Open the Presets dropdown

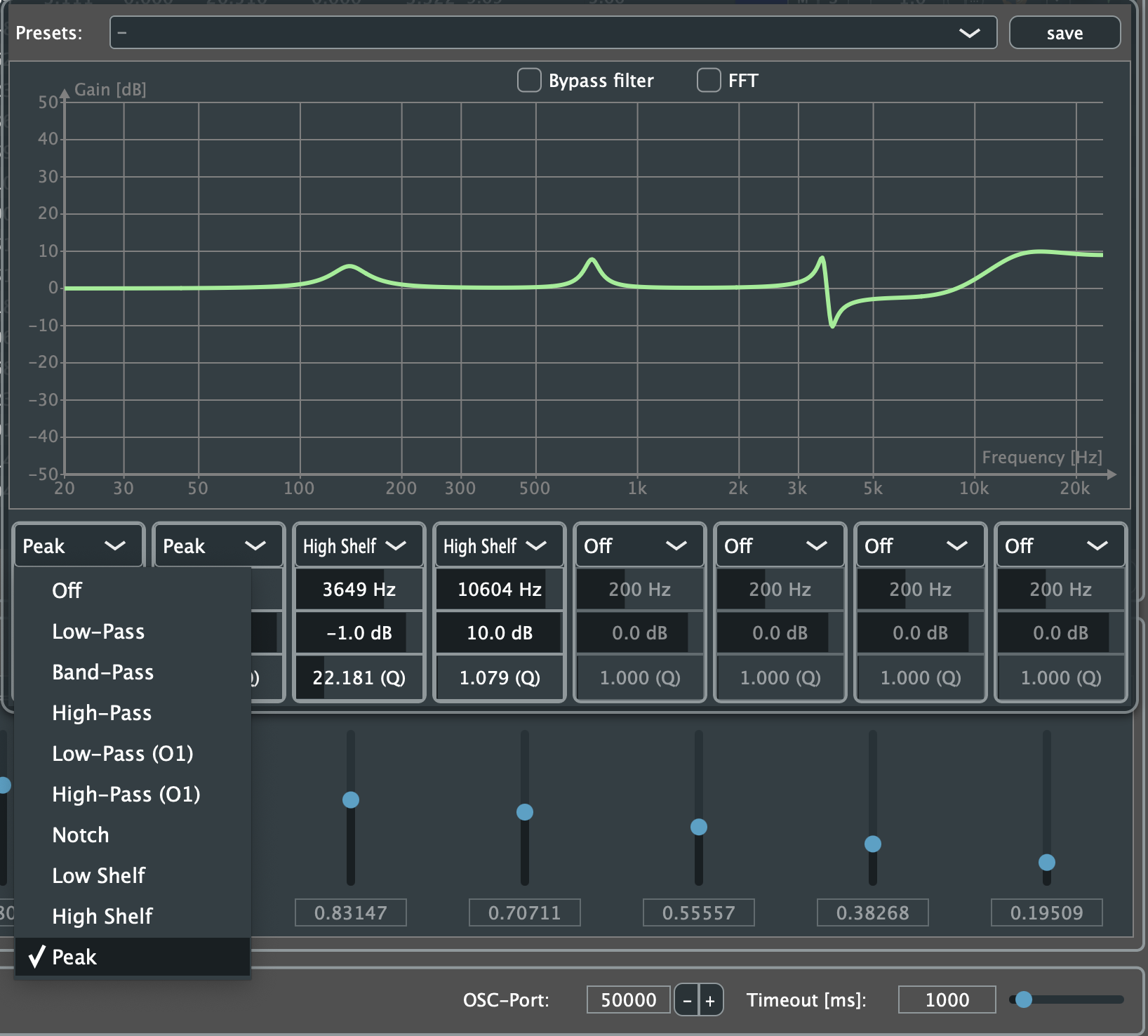553,33
